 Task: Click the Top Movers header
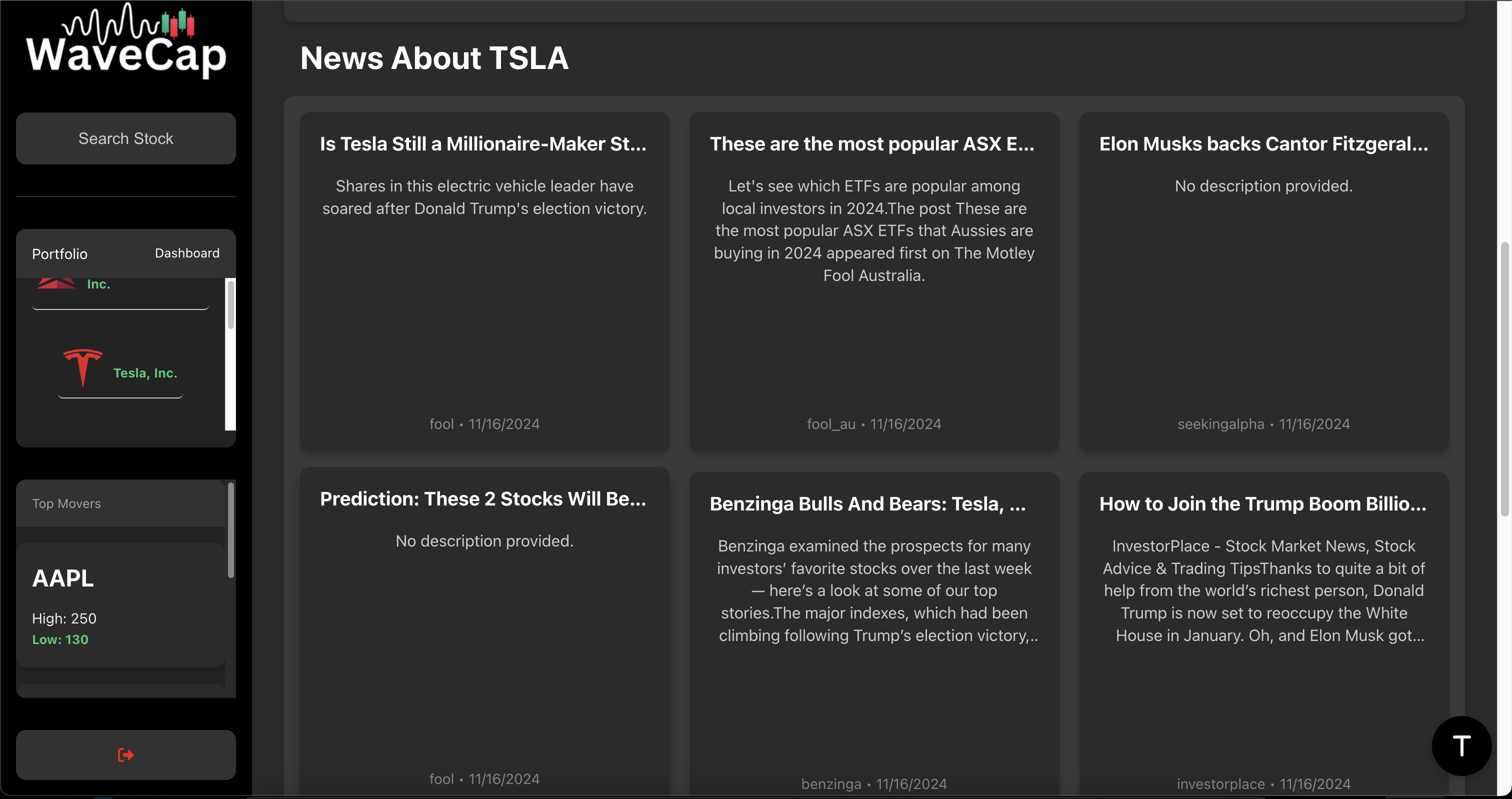click(67, 503)
